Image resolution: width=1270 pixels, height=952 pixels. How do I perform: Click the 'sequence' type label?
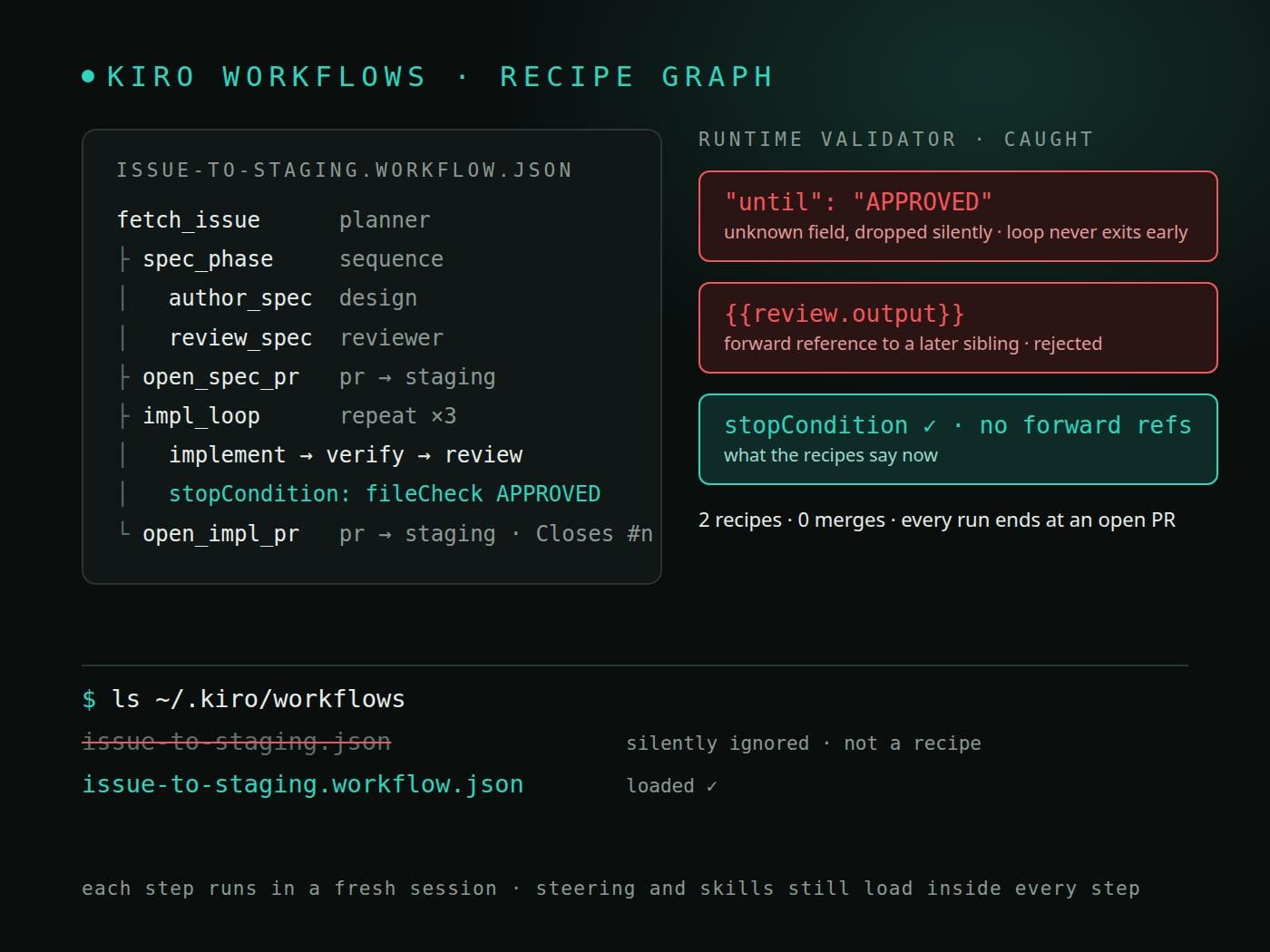pos(391,259)
